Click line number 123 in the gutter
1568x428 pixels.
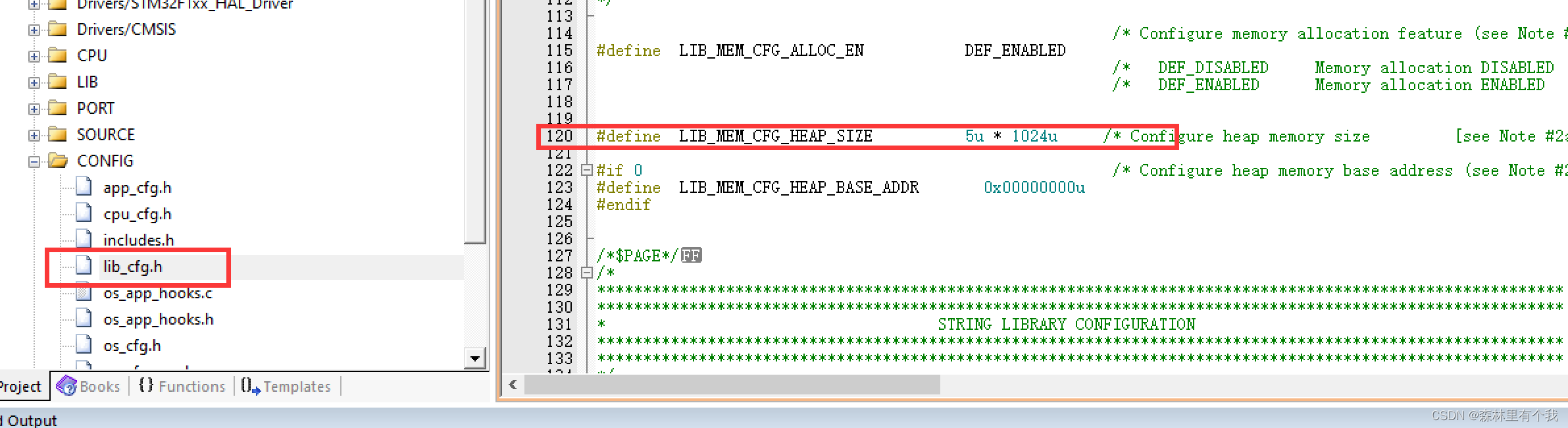(559, 188)
